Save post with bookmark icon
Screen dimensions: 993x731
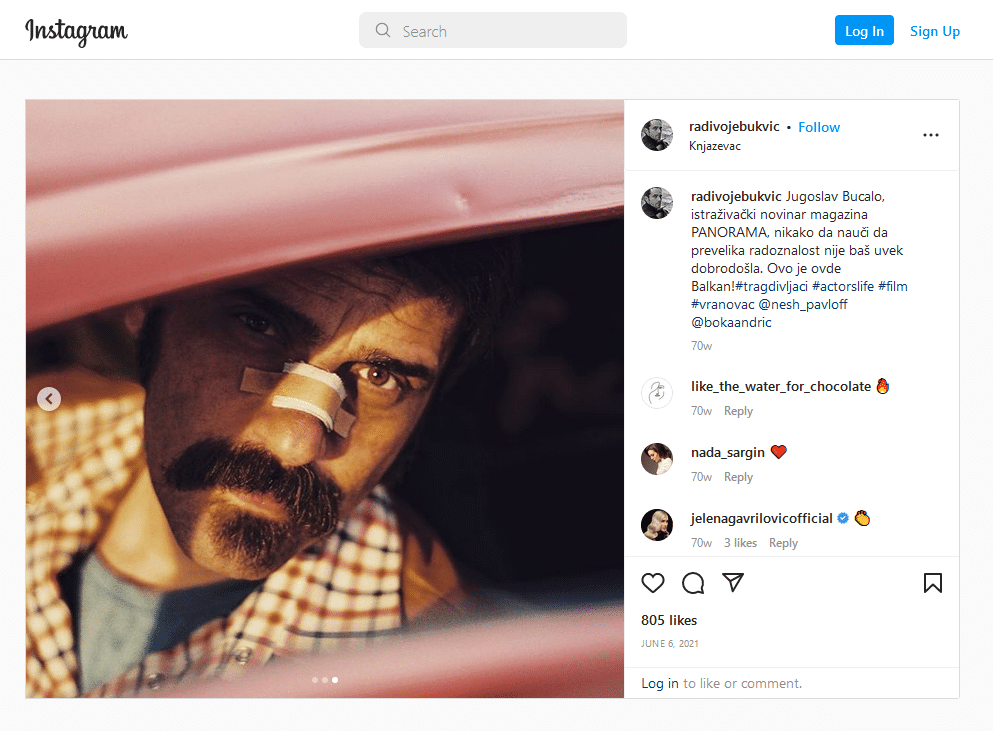(x=932, y=583)
